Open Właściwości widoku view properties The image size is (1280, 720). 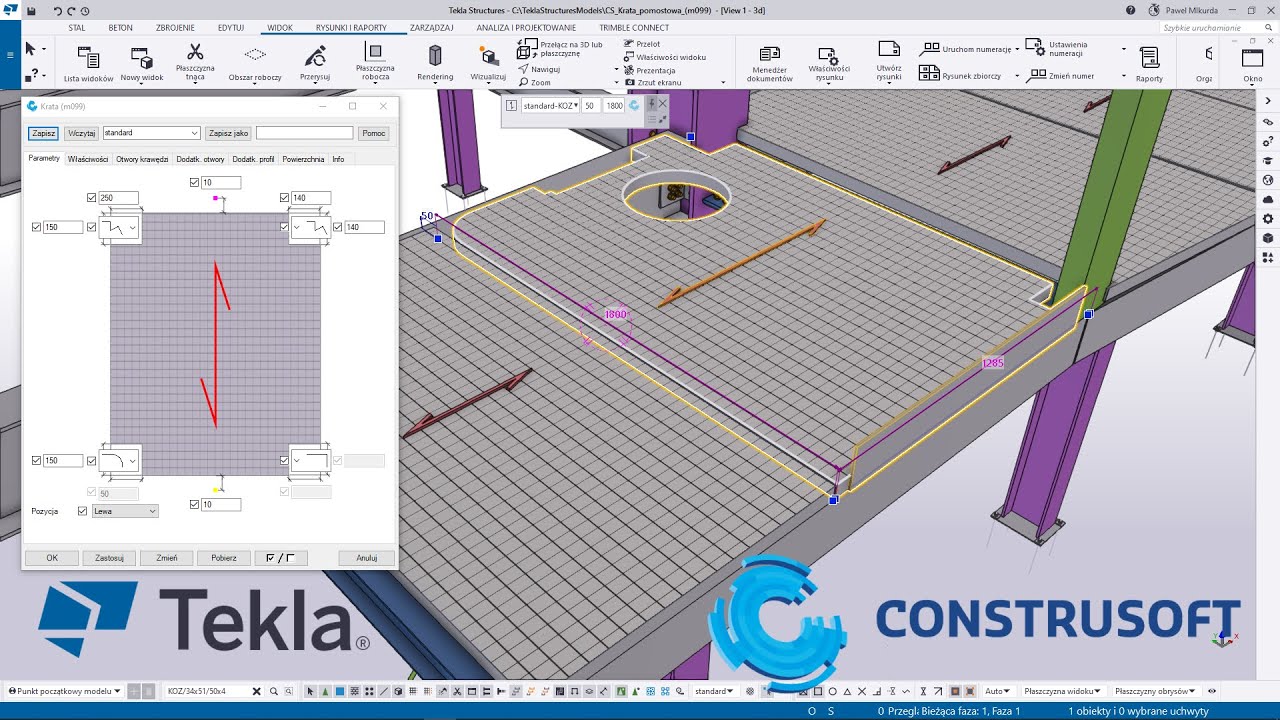(665, 57)
